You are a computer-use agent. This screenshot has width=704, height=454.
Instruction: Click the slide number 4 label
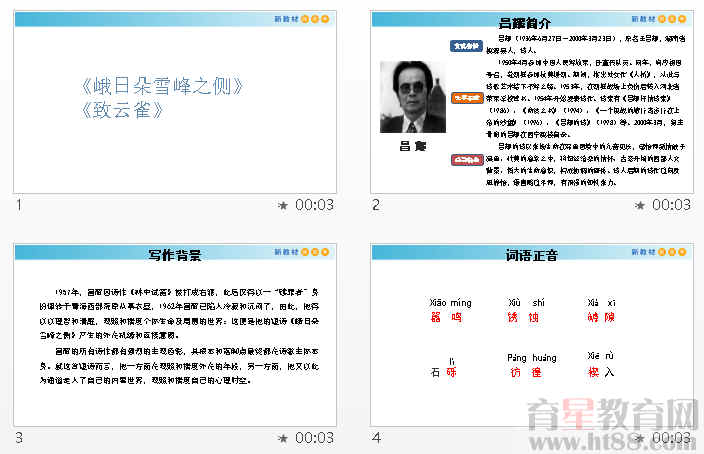click(376, 438)
